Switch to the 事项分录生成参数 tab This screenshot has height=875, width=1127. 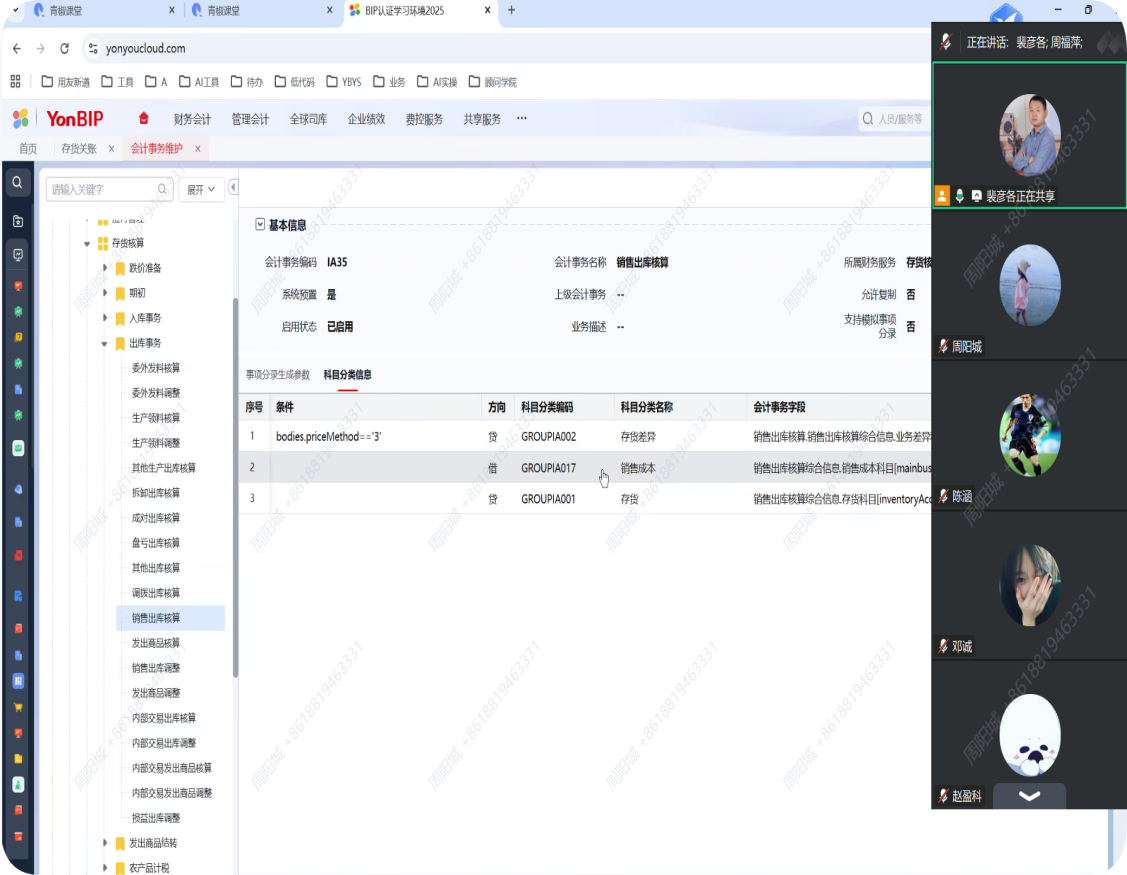pos(278,374)
